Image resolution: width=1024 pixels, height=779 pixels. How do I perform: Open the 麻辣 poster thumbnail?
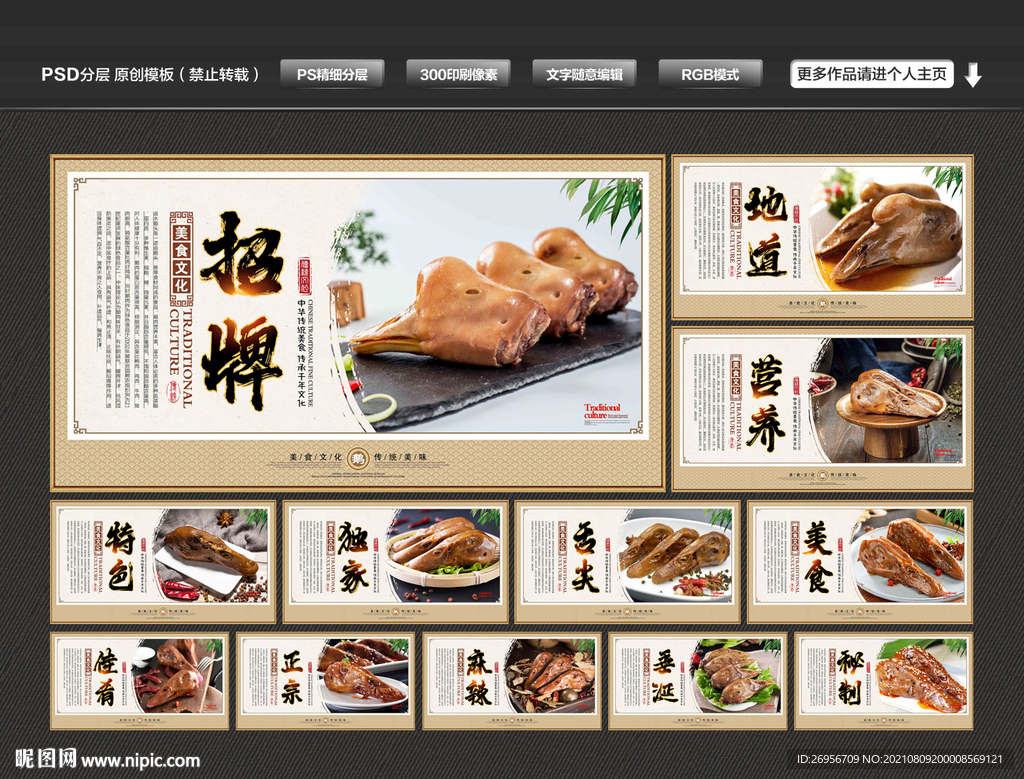tap(511, 681)
